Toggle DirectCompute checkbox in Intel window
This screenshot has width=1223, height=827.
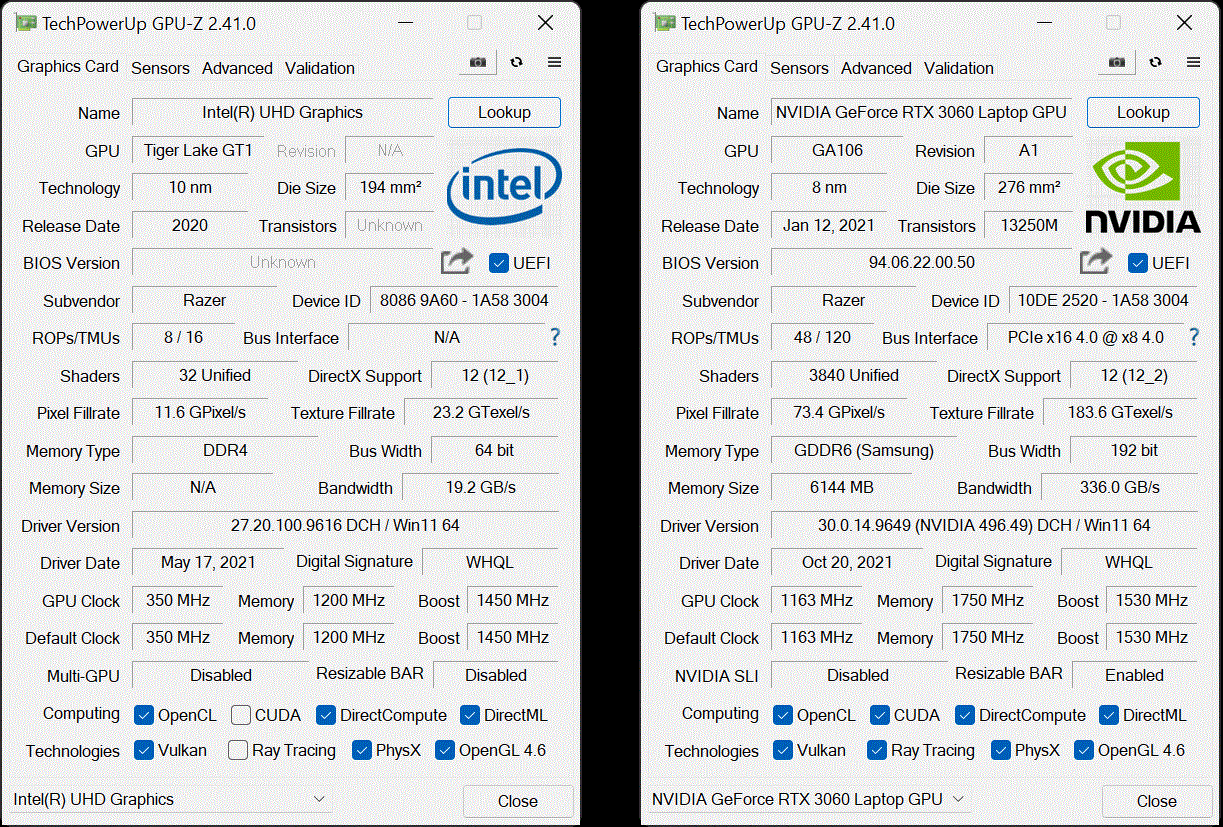pyautogui.click(x=326, y=715)
